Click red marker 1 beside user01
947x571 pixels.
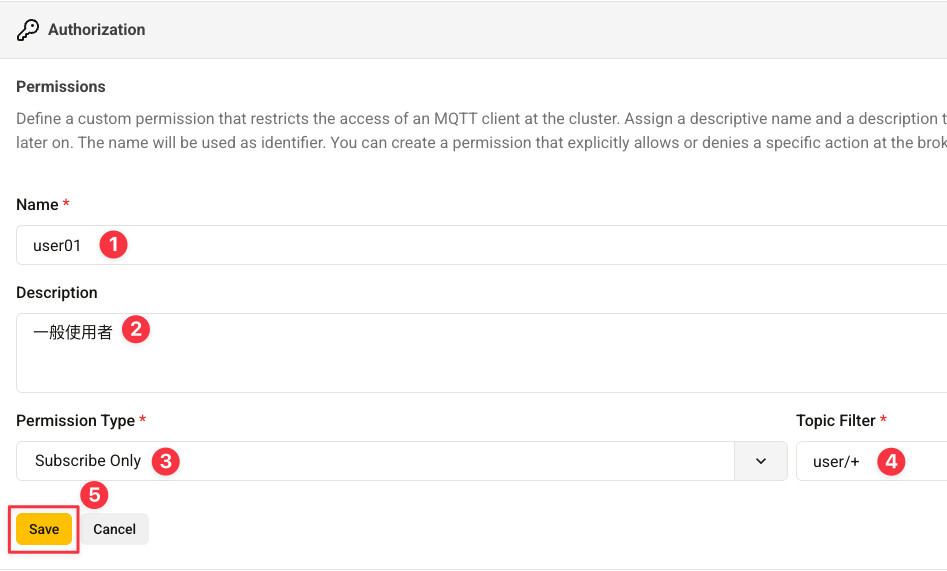[114, 245]
